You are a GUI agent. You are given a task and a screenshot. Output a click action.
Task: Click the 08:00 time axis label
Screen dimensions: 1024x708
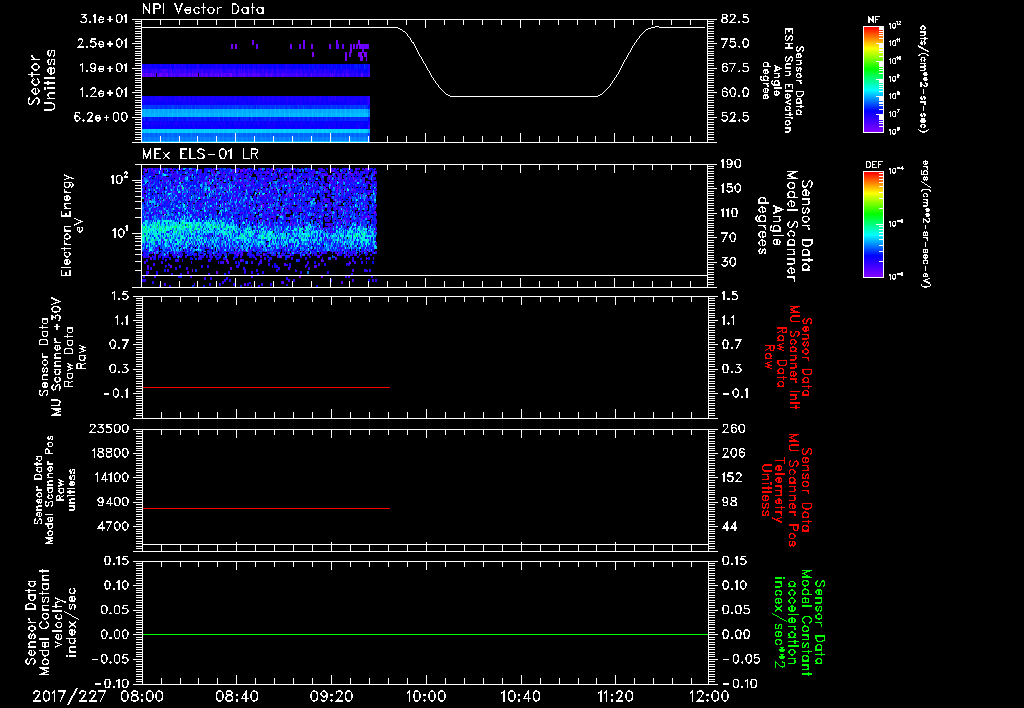click(142, 696)
